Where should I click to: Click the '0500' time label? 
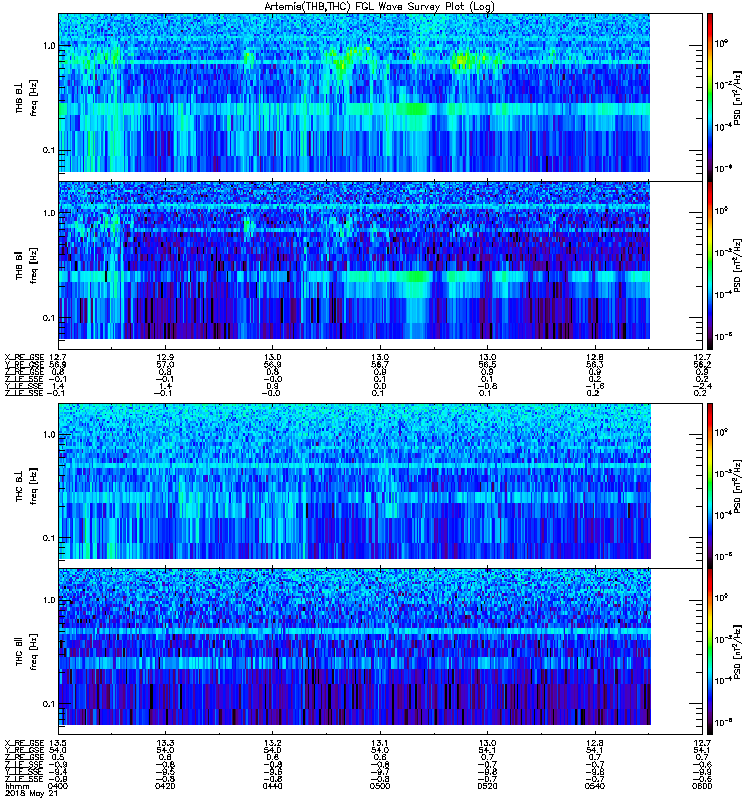click(380, 786)
